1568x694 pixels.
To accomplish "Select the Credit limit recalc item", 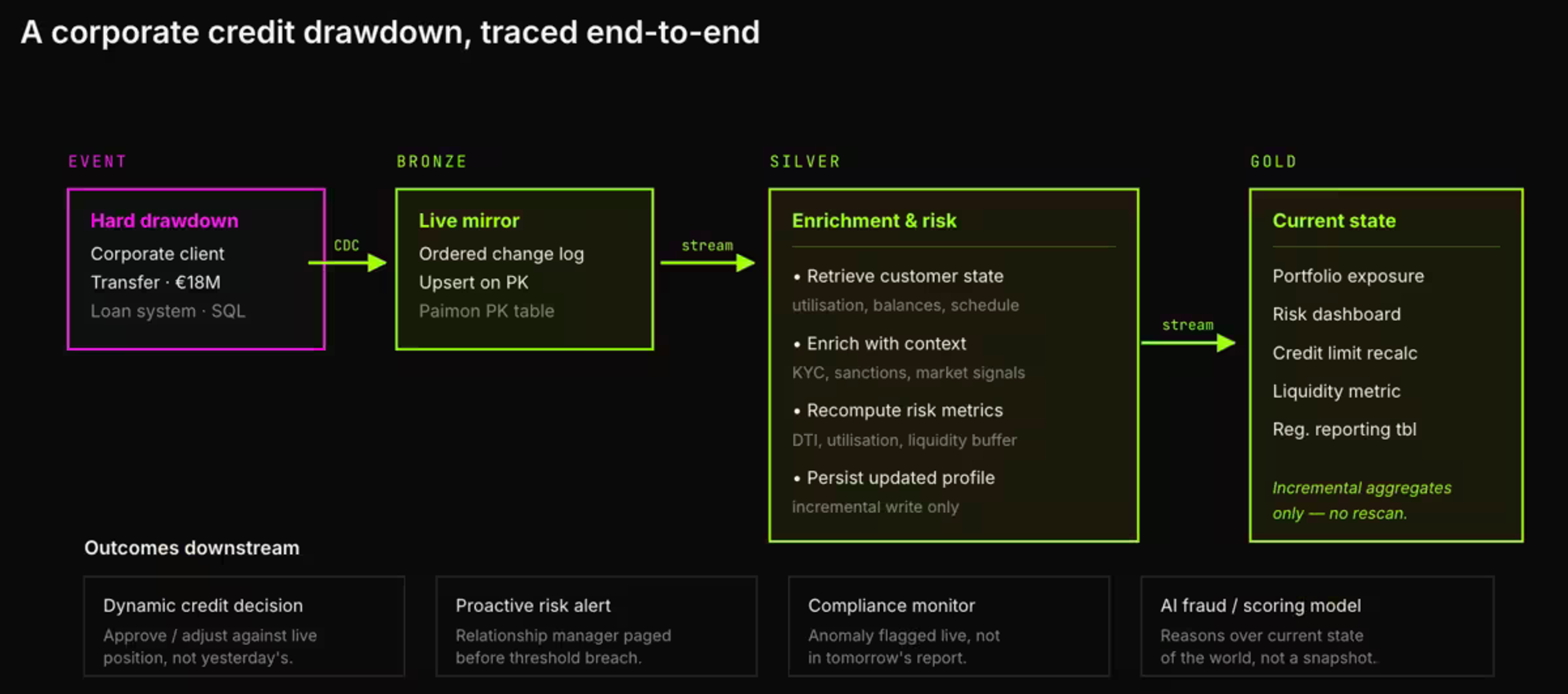I will coord(1345,353).
